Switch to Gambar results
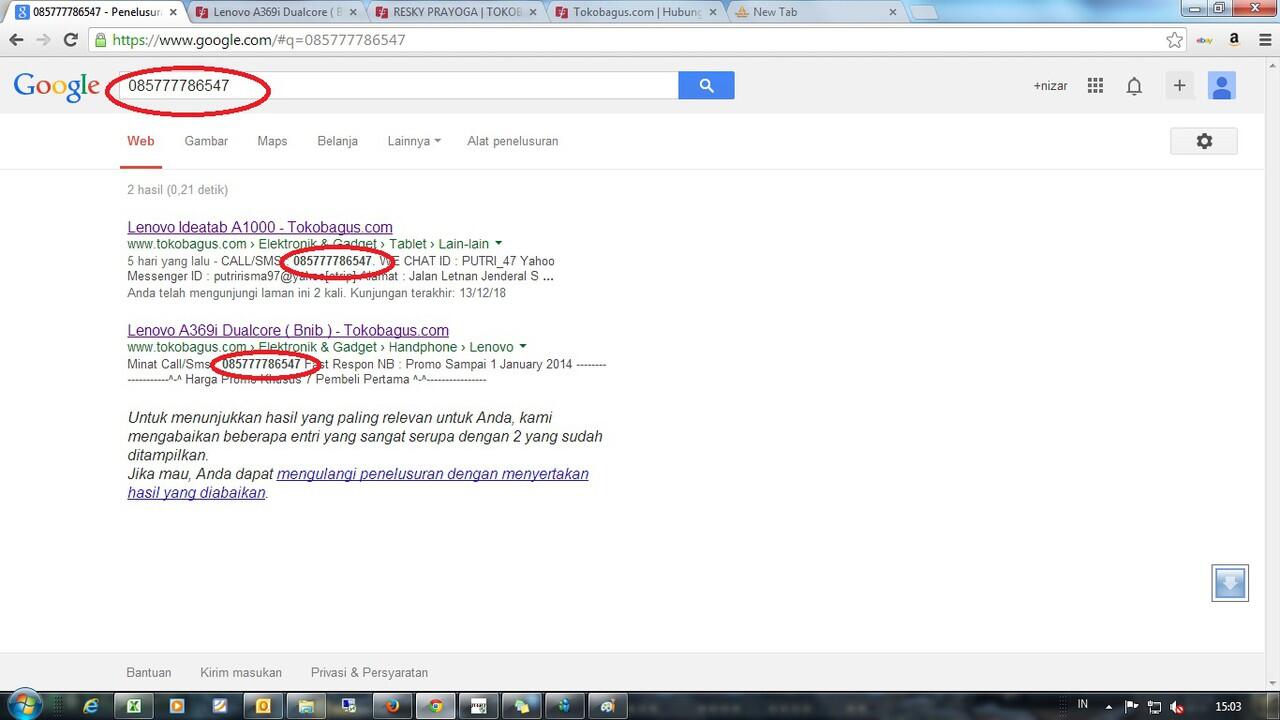The image size is (1280, 720). click(206, 141)
